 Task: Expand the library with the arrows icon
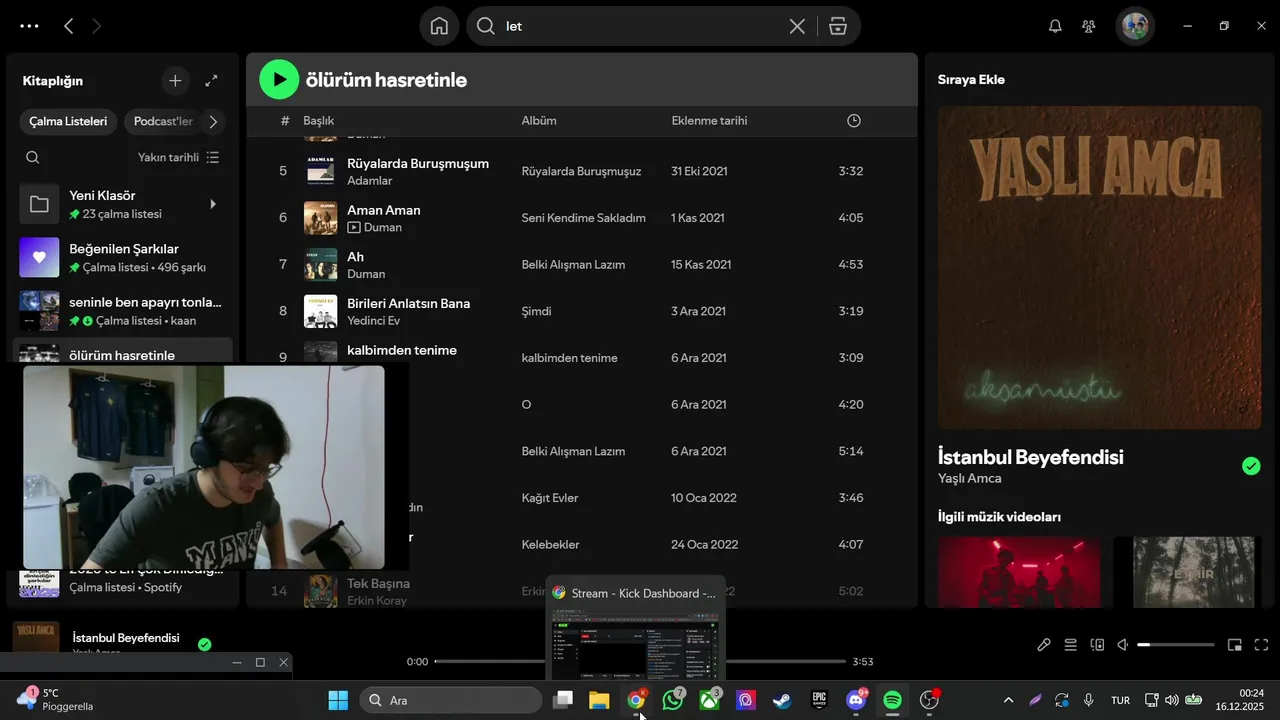click(211, 81)
